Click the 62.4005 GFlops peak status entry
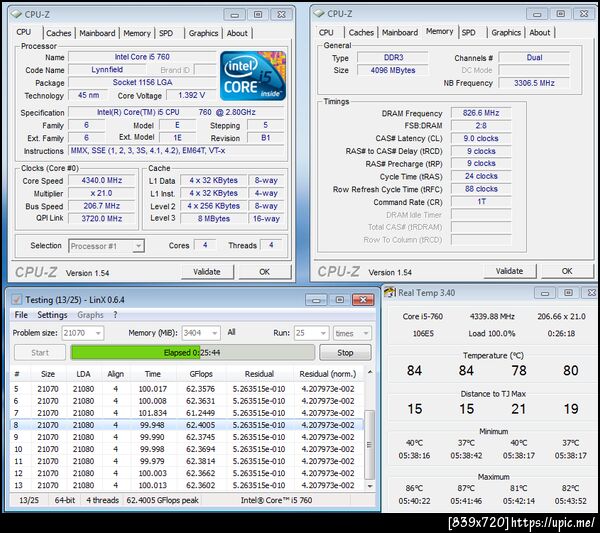This screenshot has height=533, width=600. tap(162, 500)
